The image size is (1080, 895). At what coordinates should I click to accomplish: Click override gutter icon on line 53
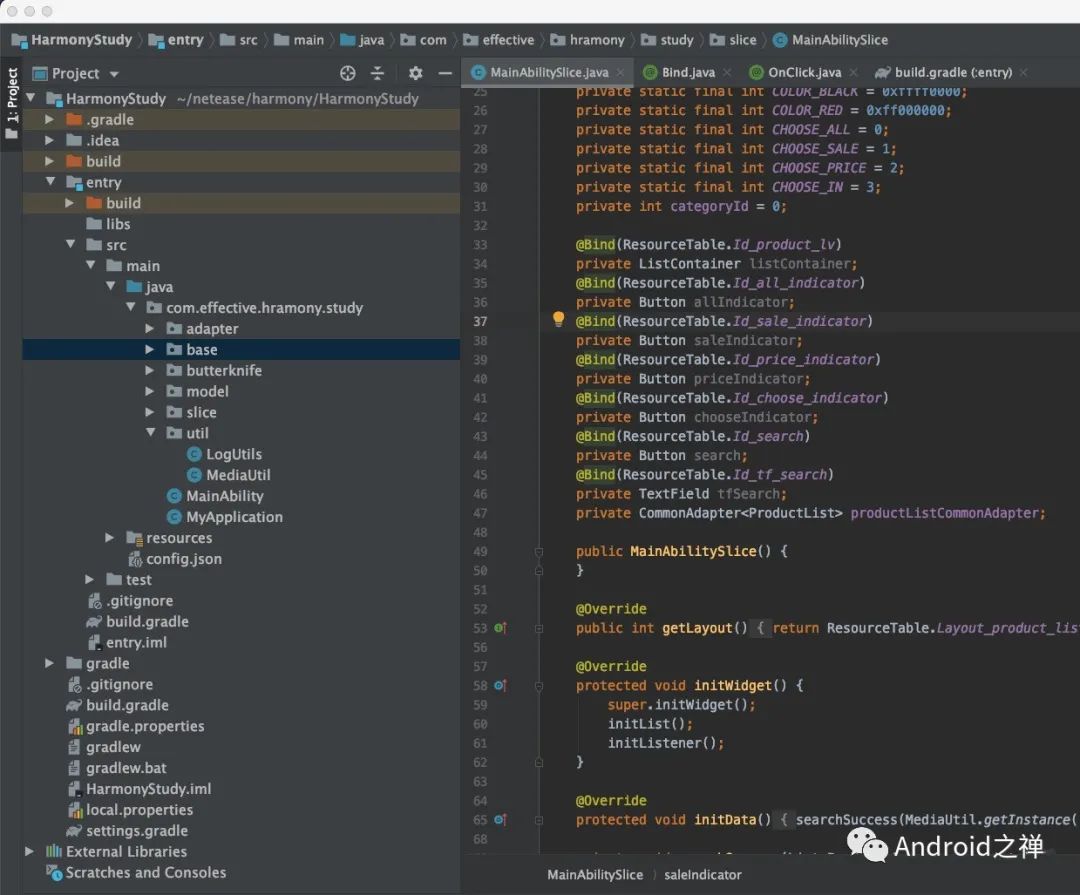(x=501, y=628)
